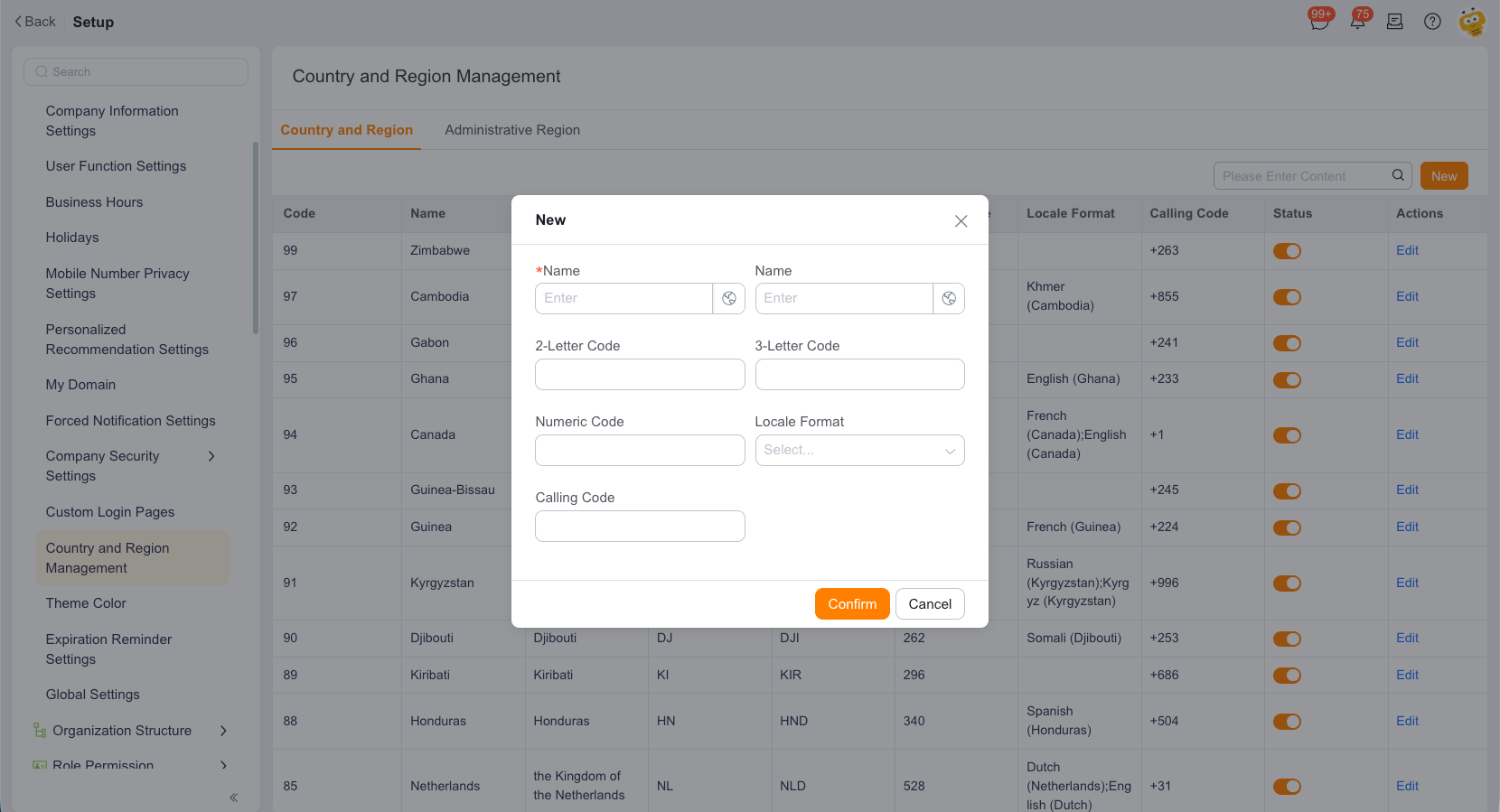Go back using the Back arrow
The height and width of the screenshot is (812, 1500).
pyautogui.click(x=35, y=22)
